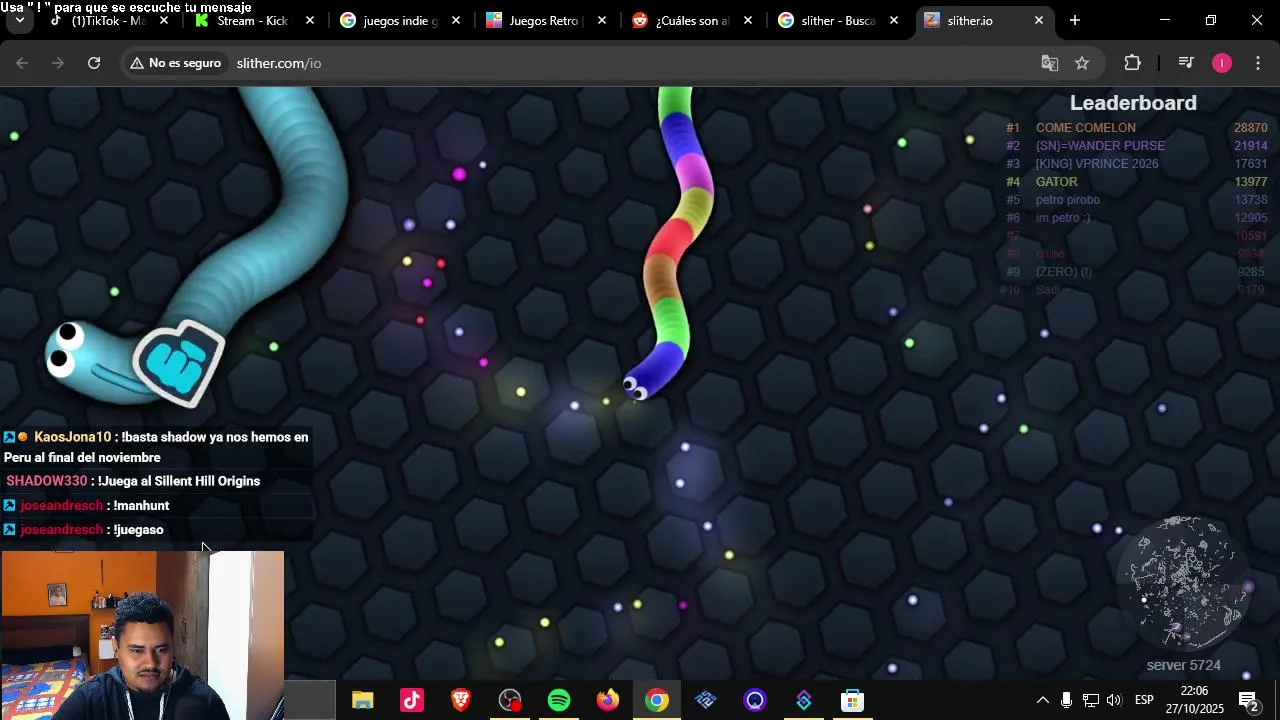The height and width of the screenshot is (720, 1280).
Task: Click leaderboard entry 'im petro :)'
Action: point(1063,218)
